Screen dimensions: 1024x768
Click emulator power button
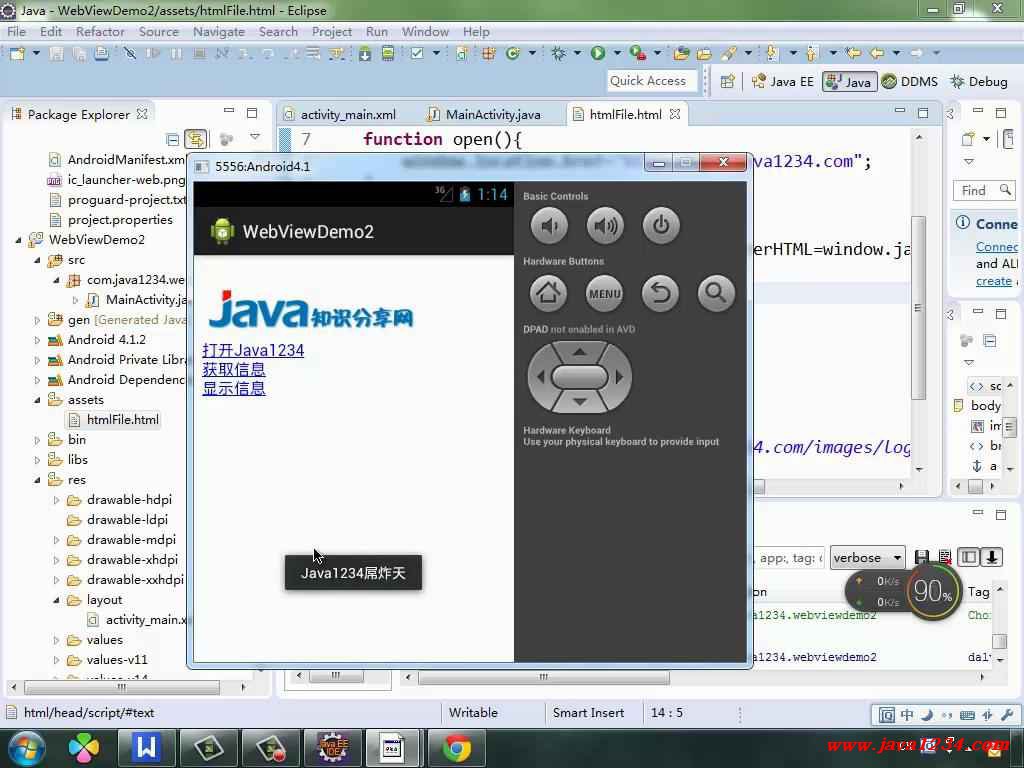661,226
